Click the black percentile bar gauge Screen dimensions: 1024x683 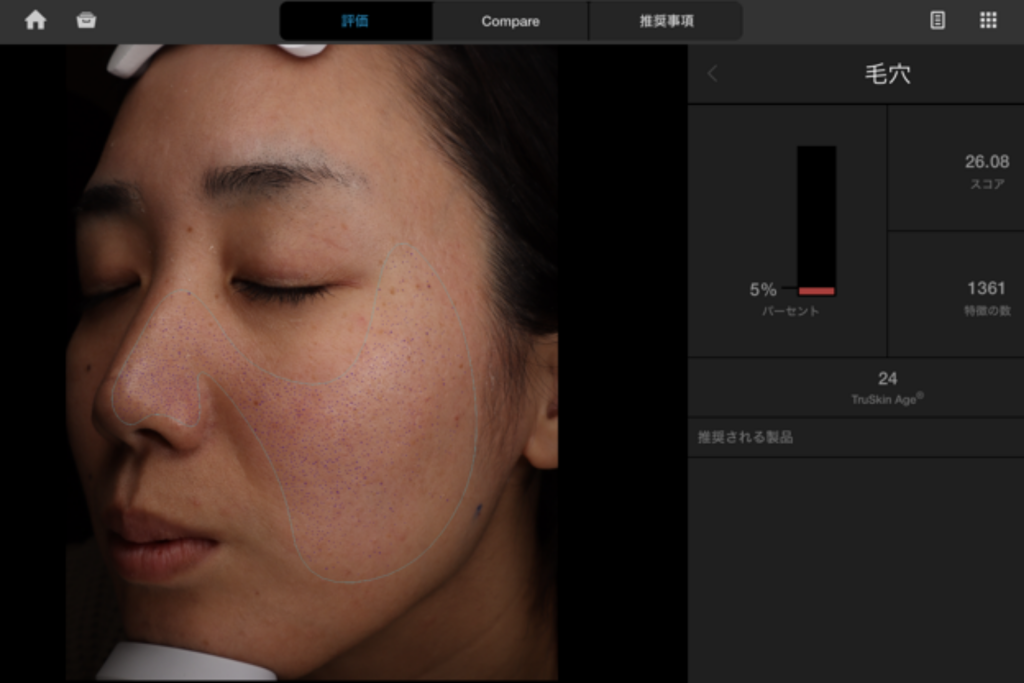[x=816, y=210]
